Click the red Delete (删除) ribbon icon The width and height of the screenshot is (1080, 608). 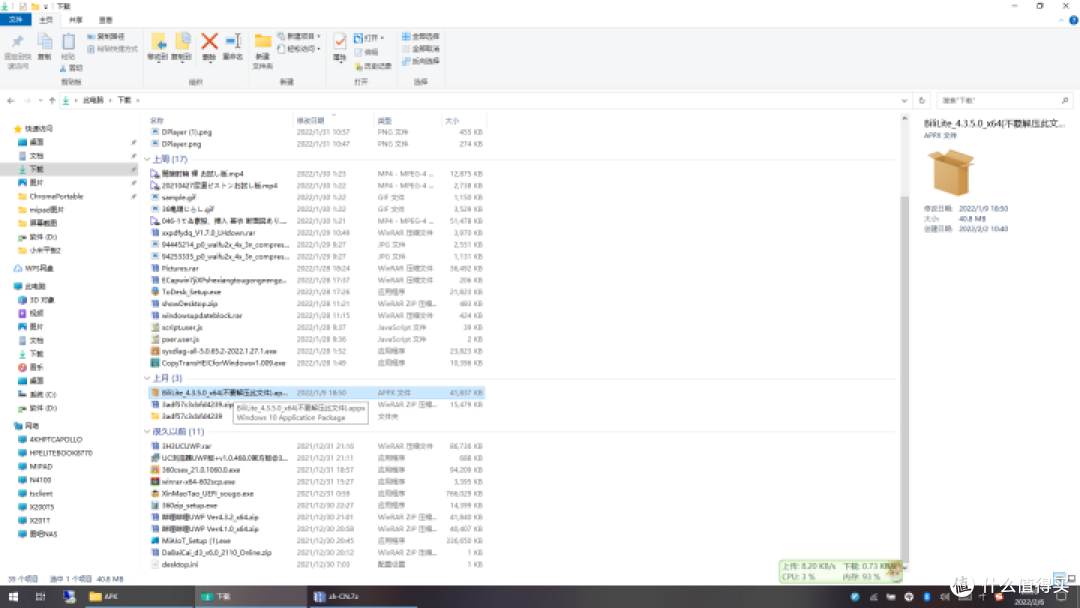(209, 44)
